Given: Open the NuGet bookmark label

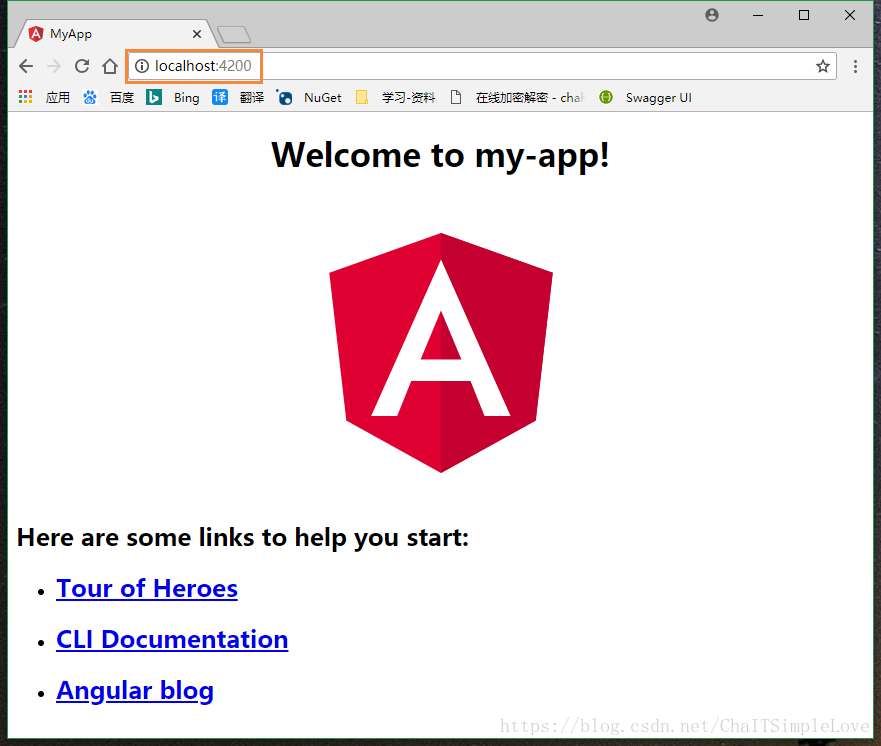Looking at the screenshot, I should pos(323,98).
